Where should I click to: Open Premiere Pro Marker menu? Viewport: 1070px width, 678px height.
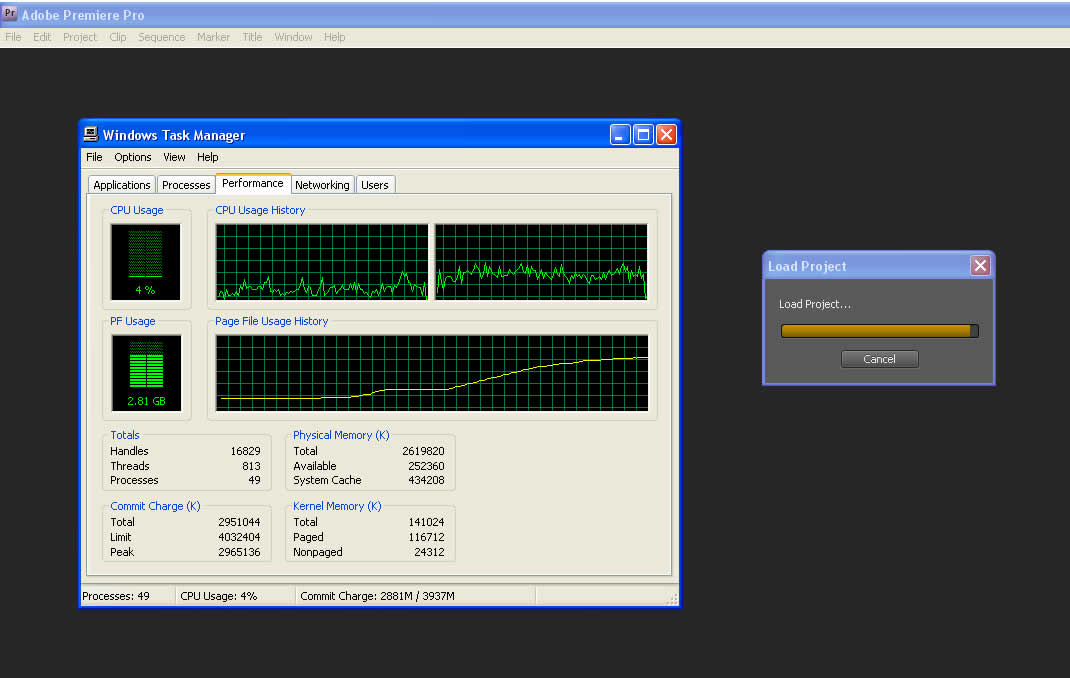213,37
